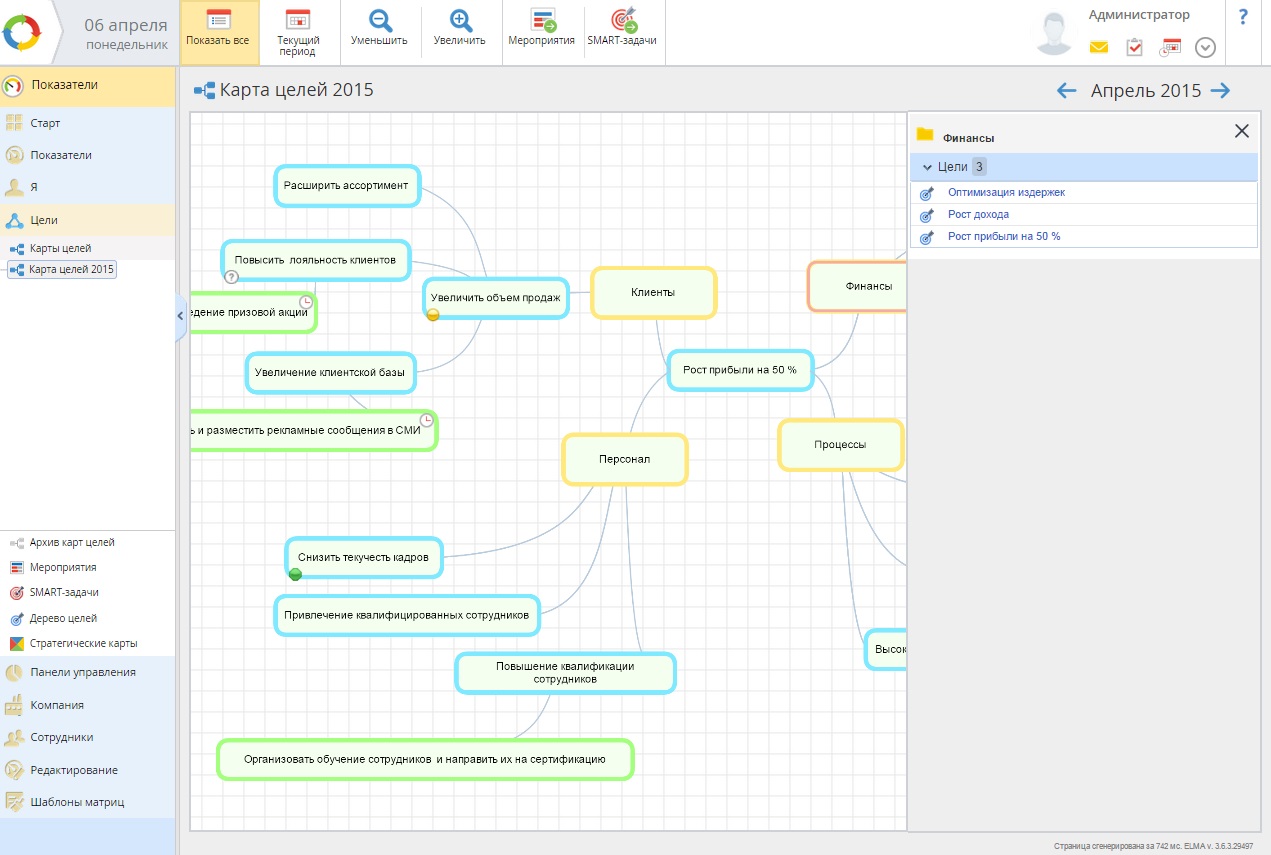Collapse the Цели section in Финансы panel
This screenshot has width=1271, height=855.
coord(927,167)
